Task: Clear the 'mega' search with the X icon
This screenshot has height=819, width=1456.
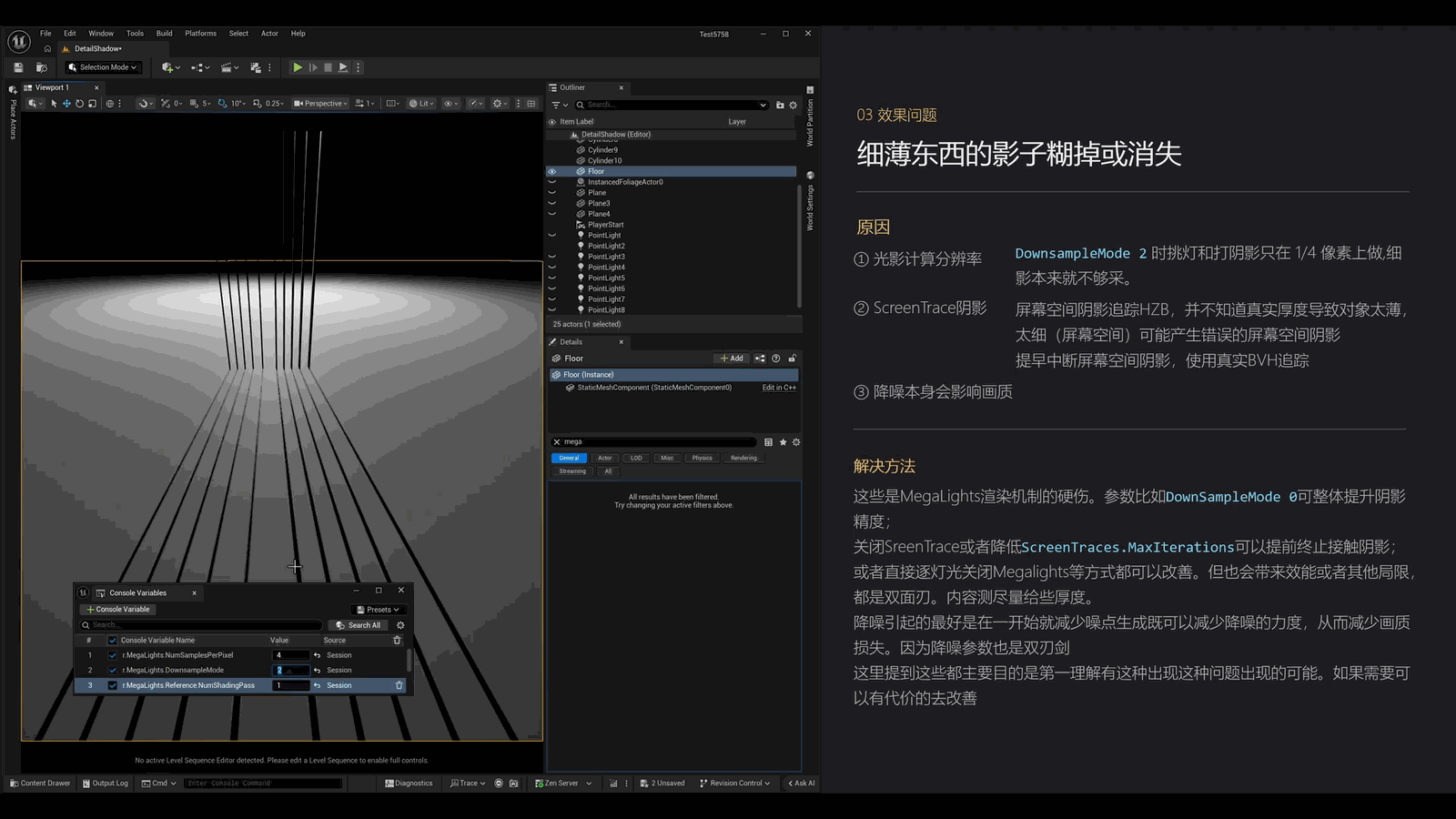Action: pos(557,442)
